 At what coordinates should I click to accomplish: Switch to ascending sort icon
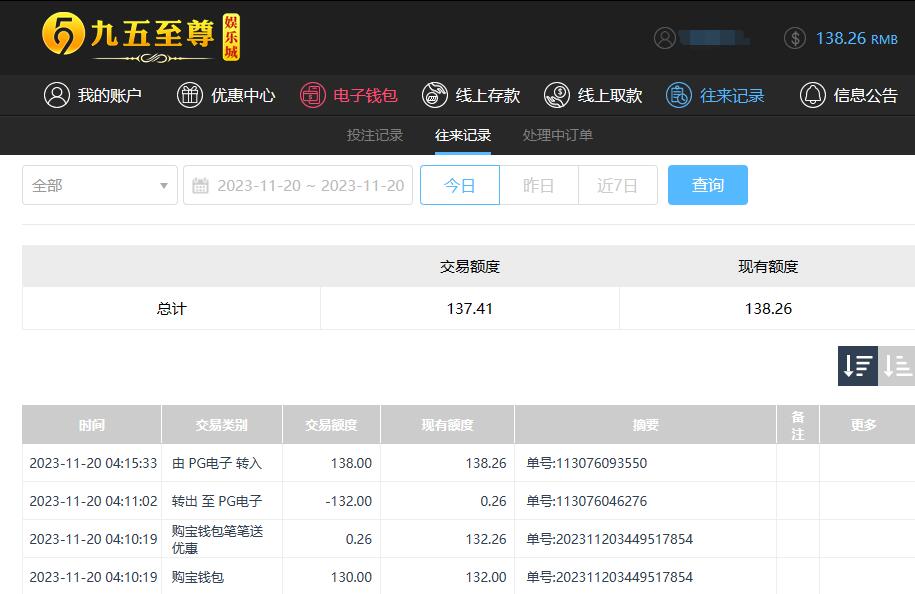point(897,366)
